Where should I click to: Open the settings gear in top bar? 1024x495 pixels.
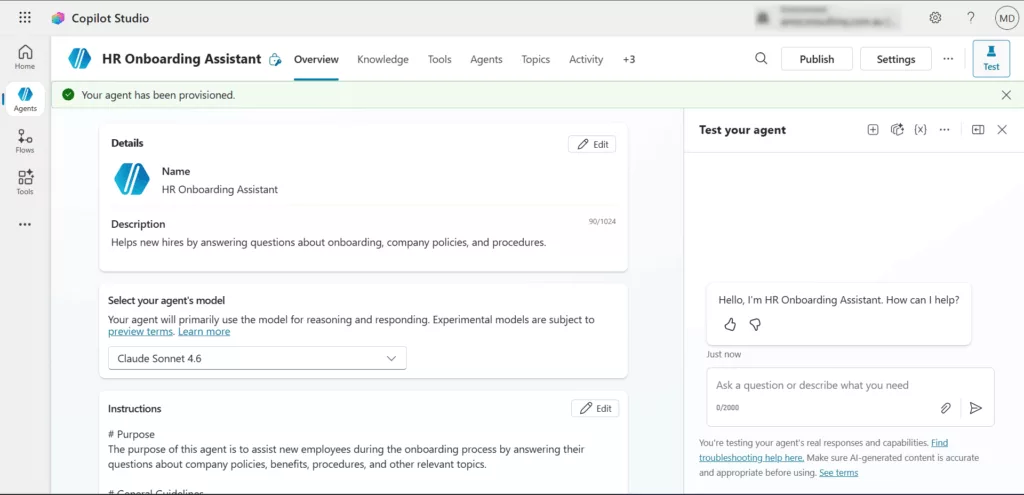[935, 18]
